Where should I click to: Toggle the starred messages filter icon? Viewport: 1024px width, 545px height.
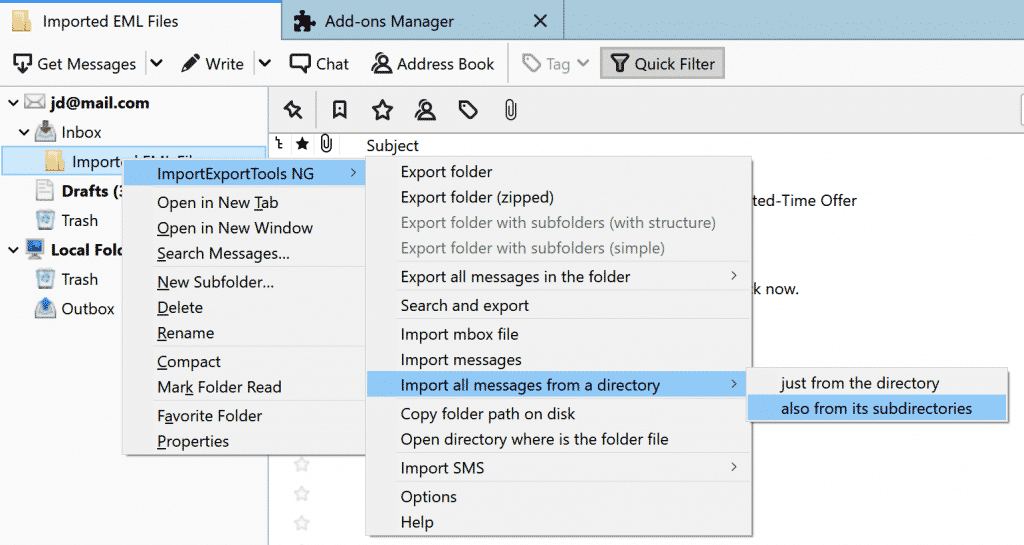[x=382, y=110]
